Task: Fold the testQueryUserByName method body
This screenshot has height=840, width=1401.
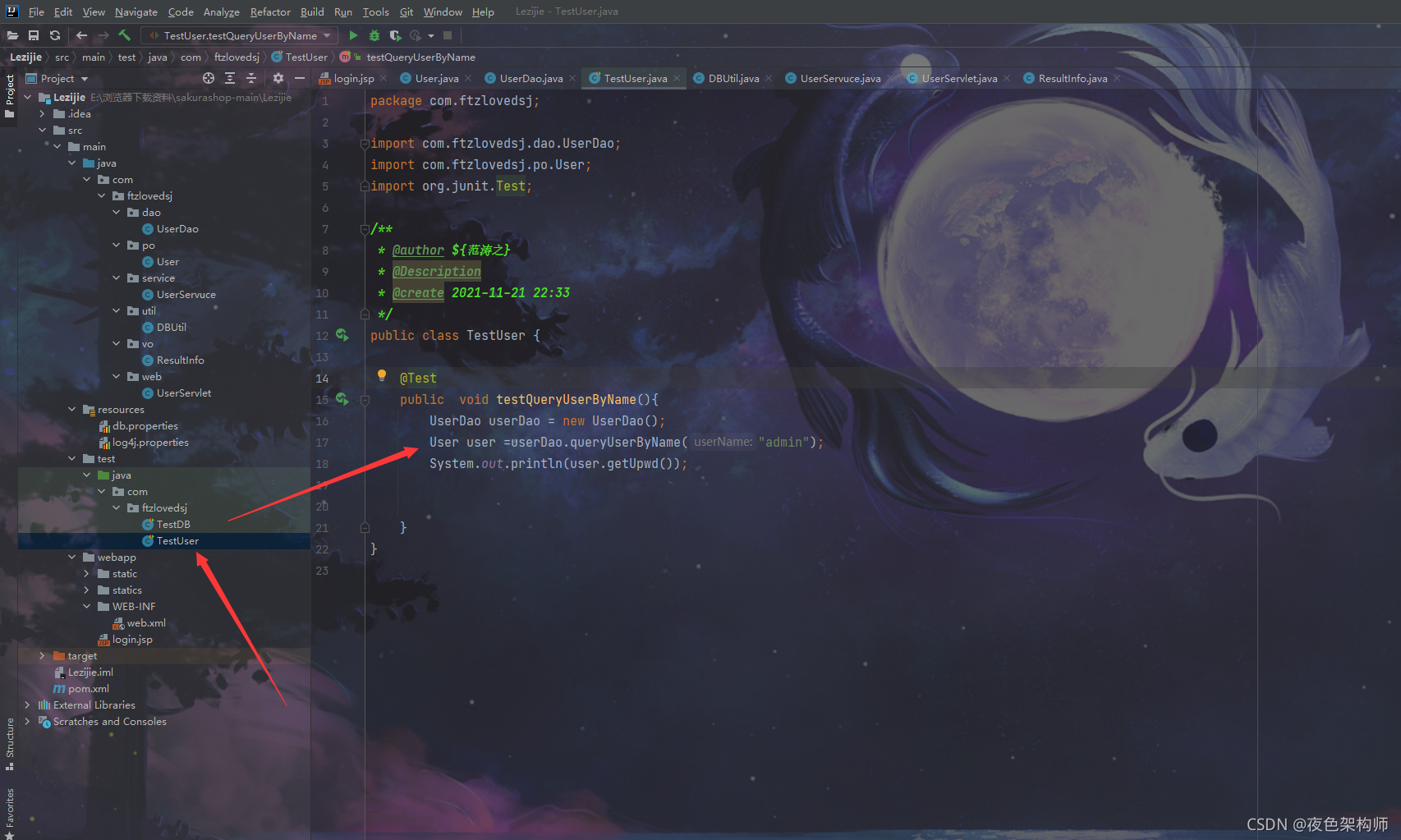Action: click(x=365, y=400)
